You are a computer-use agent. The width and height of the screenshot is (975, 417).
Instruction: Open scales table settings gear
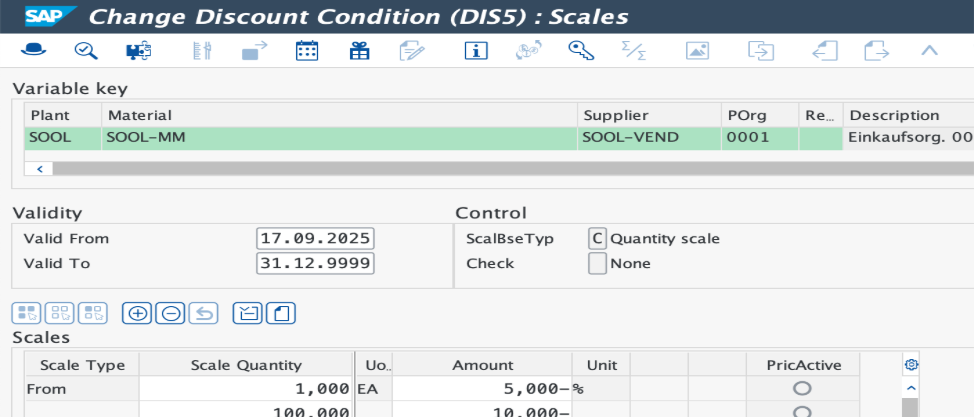910,365
